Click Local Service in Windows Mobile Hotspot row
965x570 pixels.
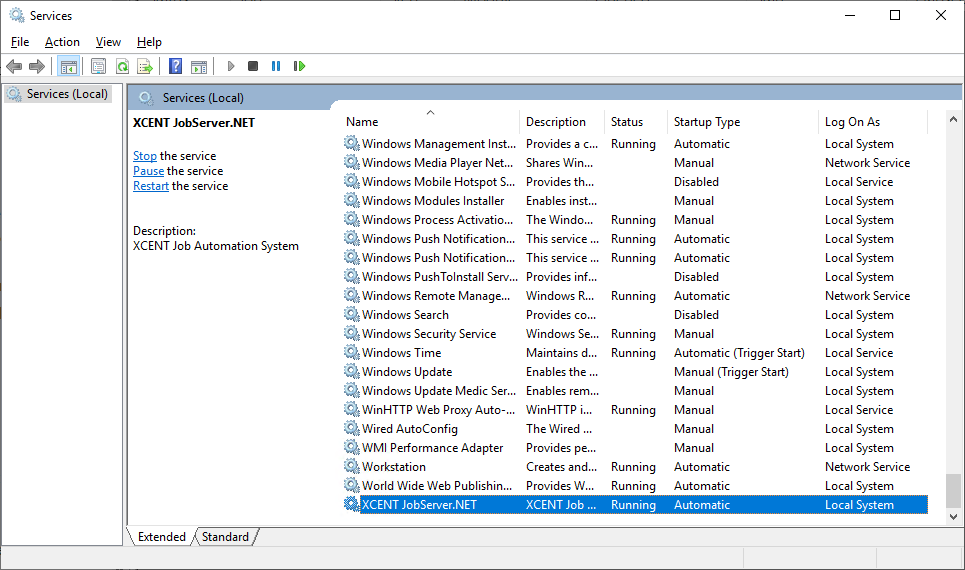[x=859, y=182]
